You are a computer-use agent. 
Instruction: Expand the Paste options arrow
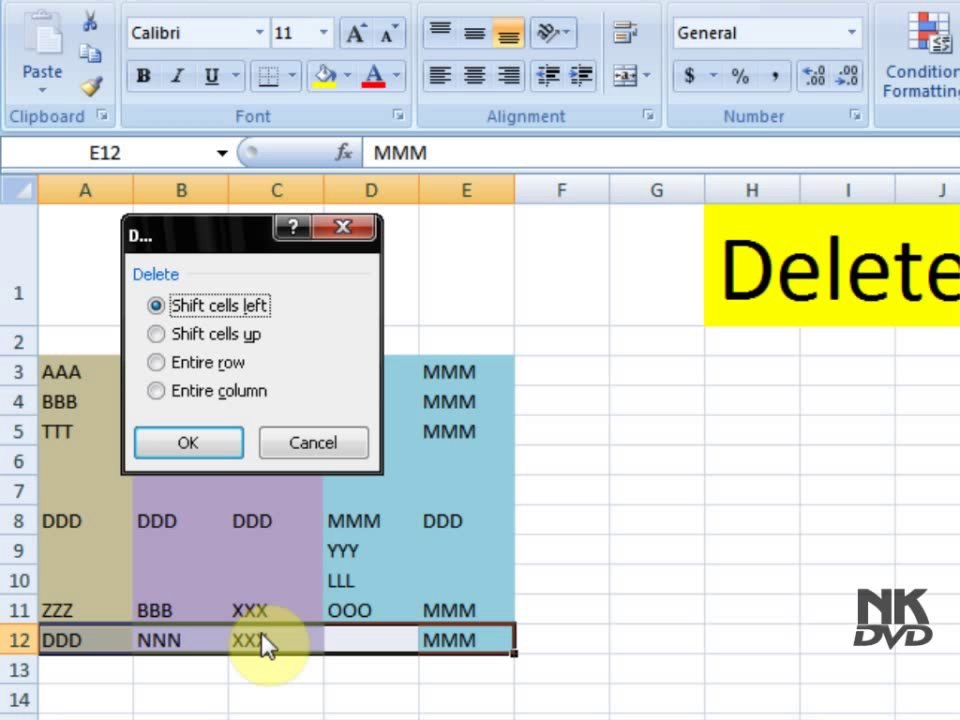[42, 90]
